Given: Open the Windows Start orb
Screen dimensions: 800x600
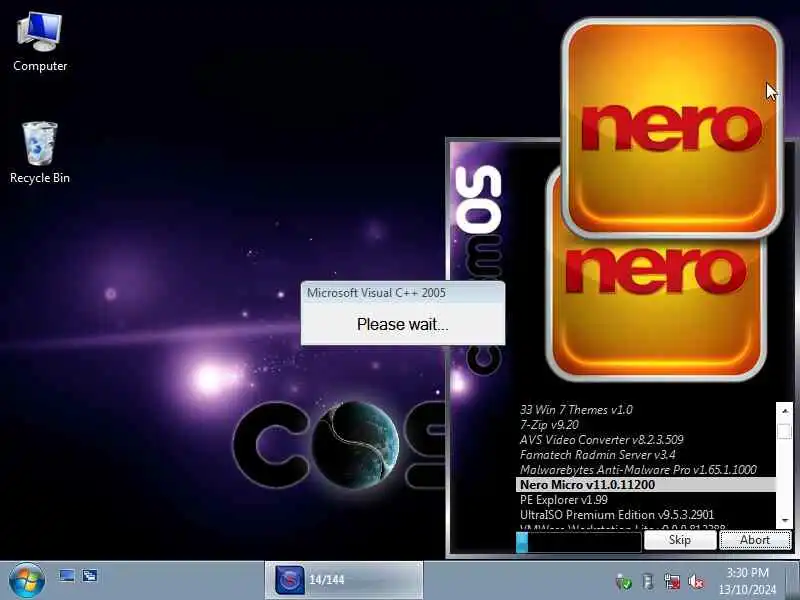Looking at the screenshot, I should (27, 580).
